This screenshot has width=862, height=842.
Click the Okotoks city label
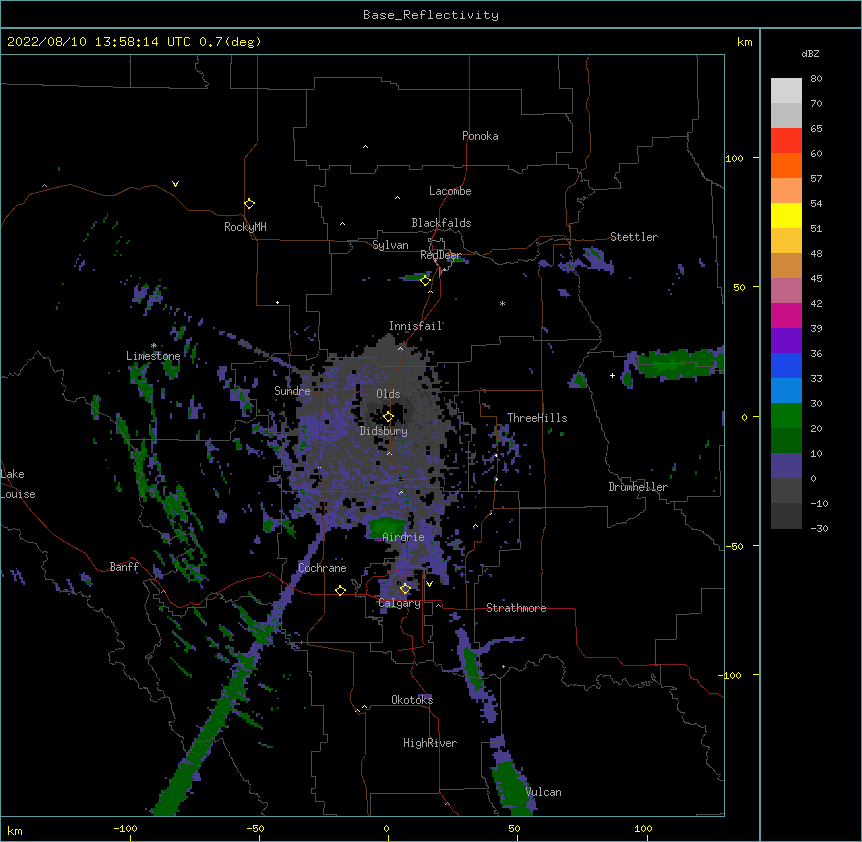[x=412, y=700]
